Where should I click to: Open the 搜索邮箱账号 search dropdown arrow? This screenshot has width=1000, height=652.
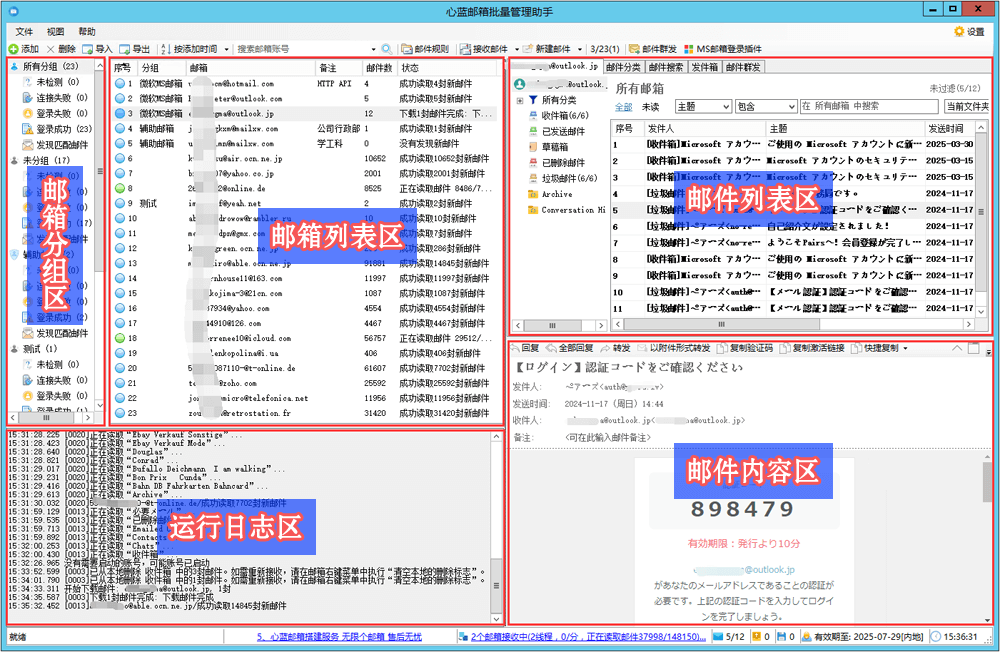[373, 49]
